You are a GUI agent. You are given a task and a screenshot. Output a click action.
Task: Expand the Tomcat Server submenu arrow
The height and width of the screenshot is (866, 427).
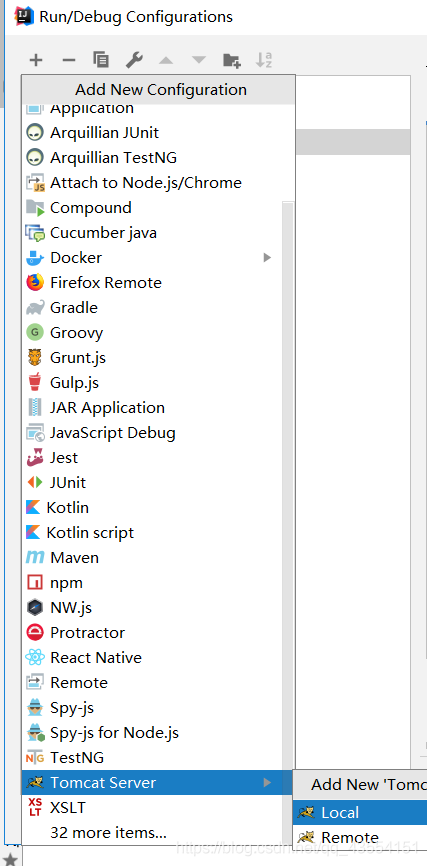click(267, 783)
